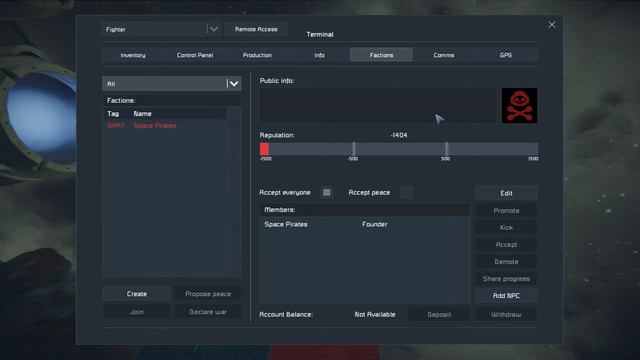This screenshot has height=360, width=640.
Task: Click the Not Available balance text
Action: click(375, 315)
